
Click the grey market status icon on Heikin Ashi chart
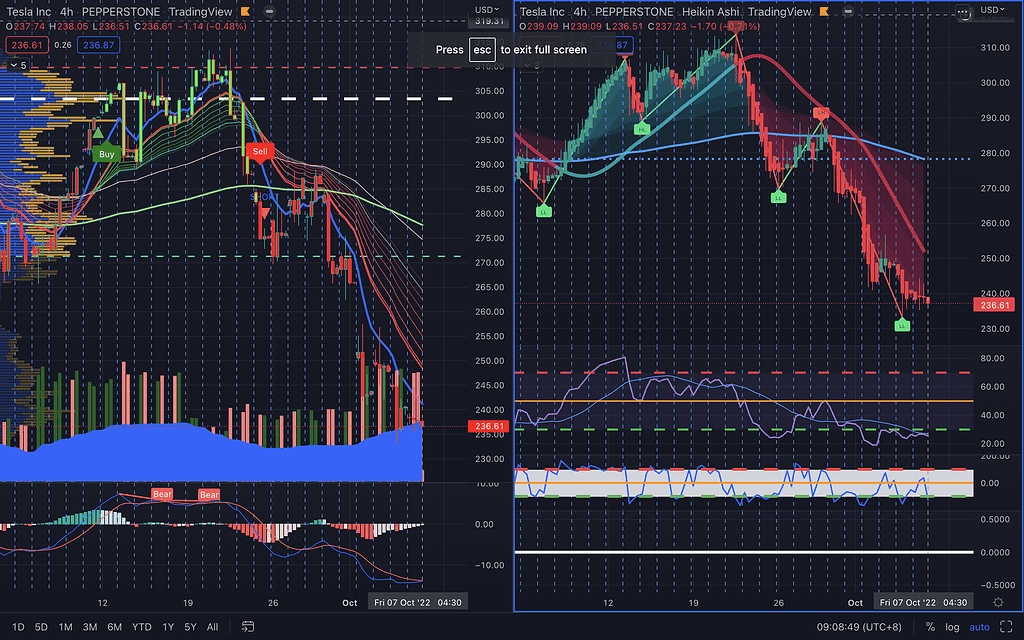point(848,11)
